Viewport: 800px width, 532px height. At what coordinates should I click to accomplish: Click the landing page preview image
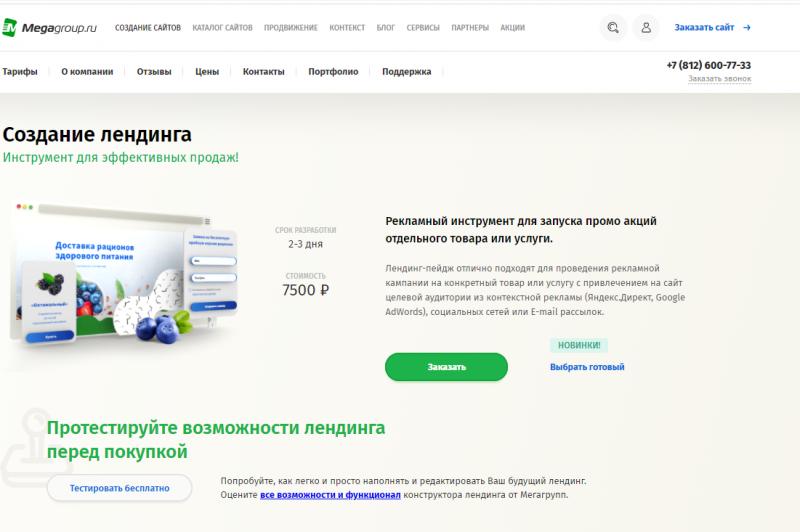(x=124, y=274)
